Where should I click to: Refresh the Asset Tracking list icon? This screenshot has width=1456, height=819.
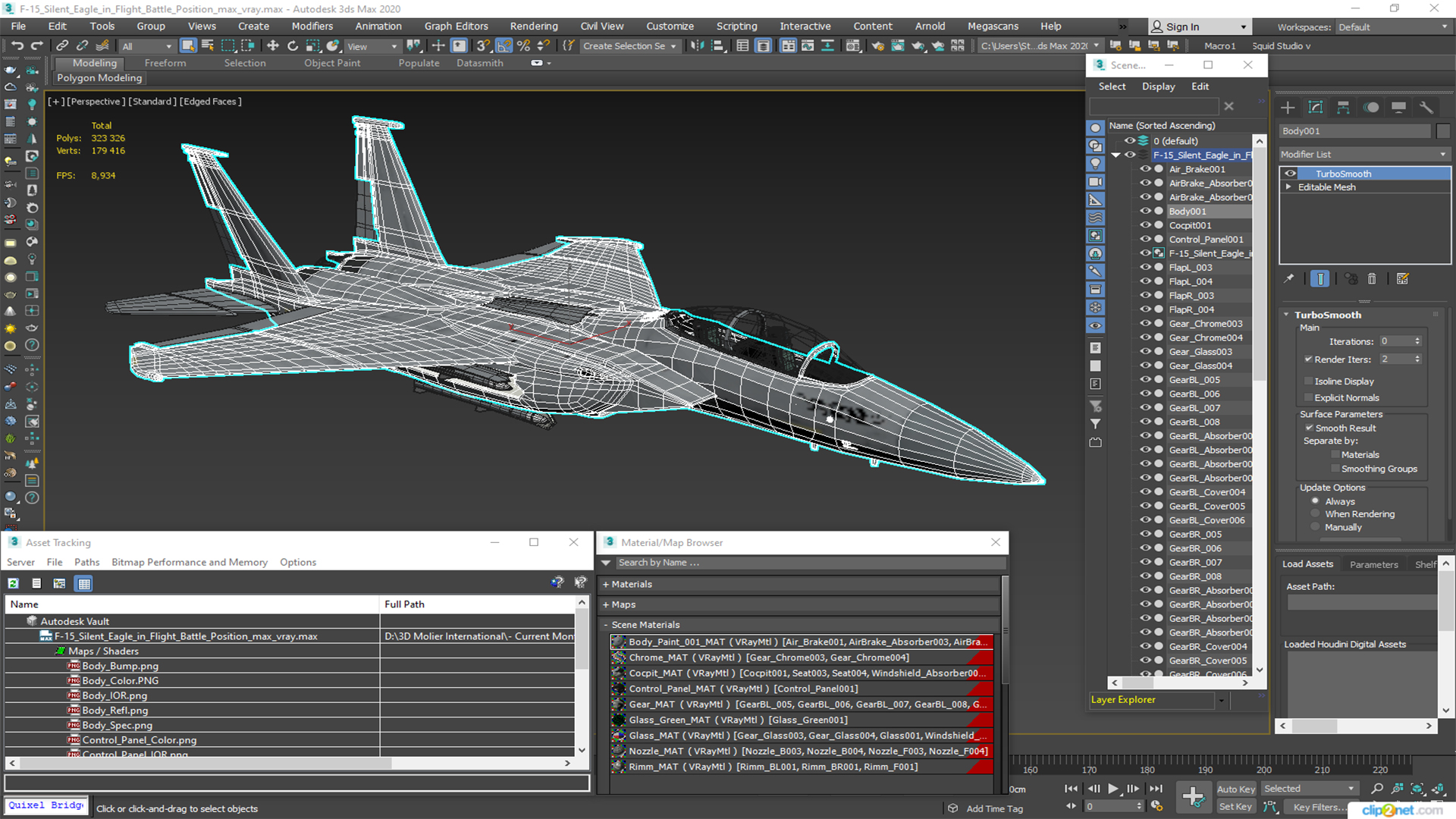[x=14, y=583]
